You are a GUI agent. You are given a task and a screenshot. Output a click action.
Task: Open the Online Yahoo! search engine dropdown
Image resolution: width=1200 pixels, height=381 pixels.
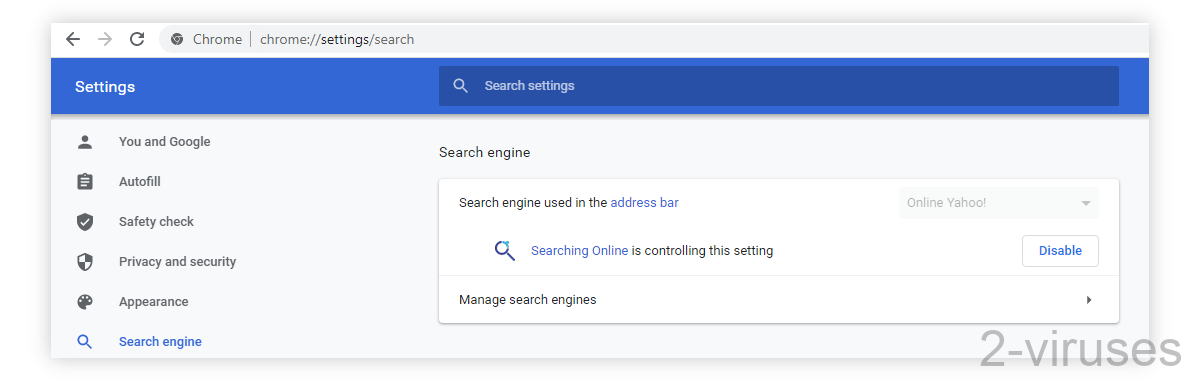999,203
